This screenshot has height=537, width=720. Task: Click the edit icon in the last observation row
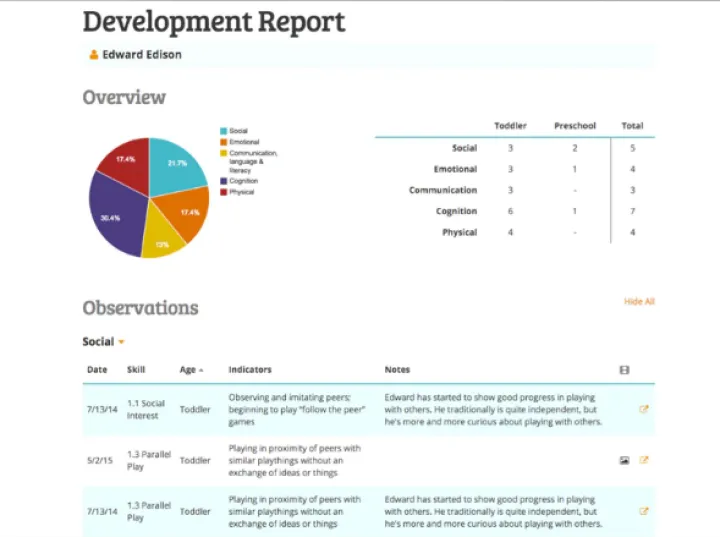pyautogui.click(x=644, y=511)
